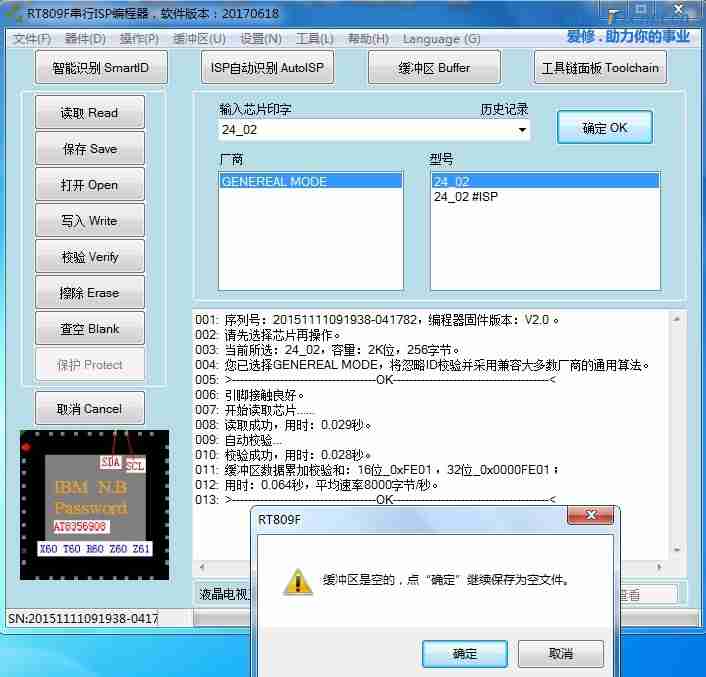Open the 工具链面板 Toolchain panel
This screenshot has width=706, height=677.
coord(600,68)
